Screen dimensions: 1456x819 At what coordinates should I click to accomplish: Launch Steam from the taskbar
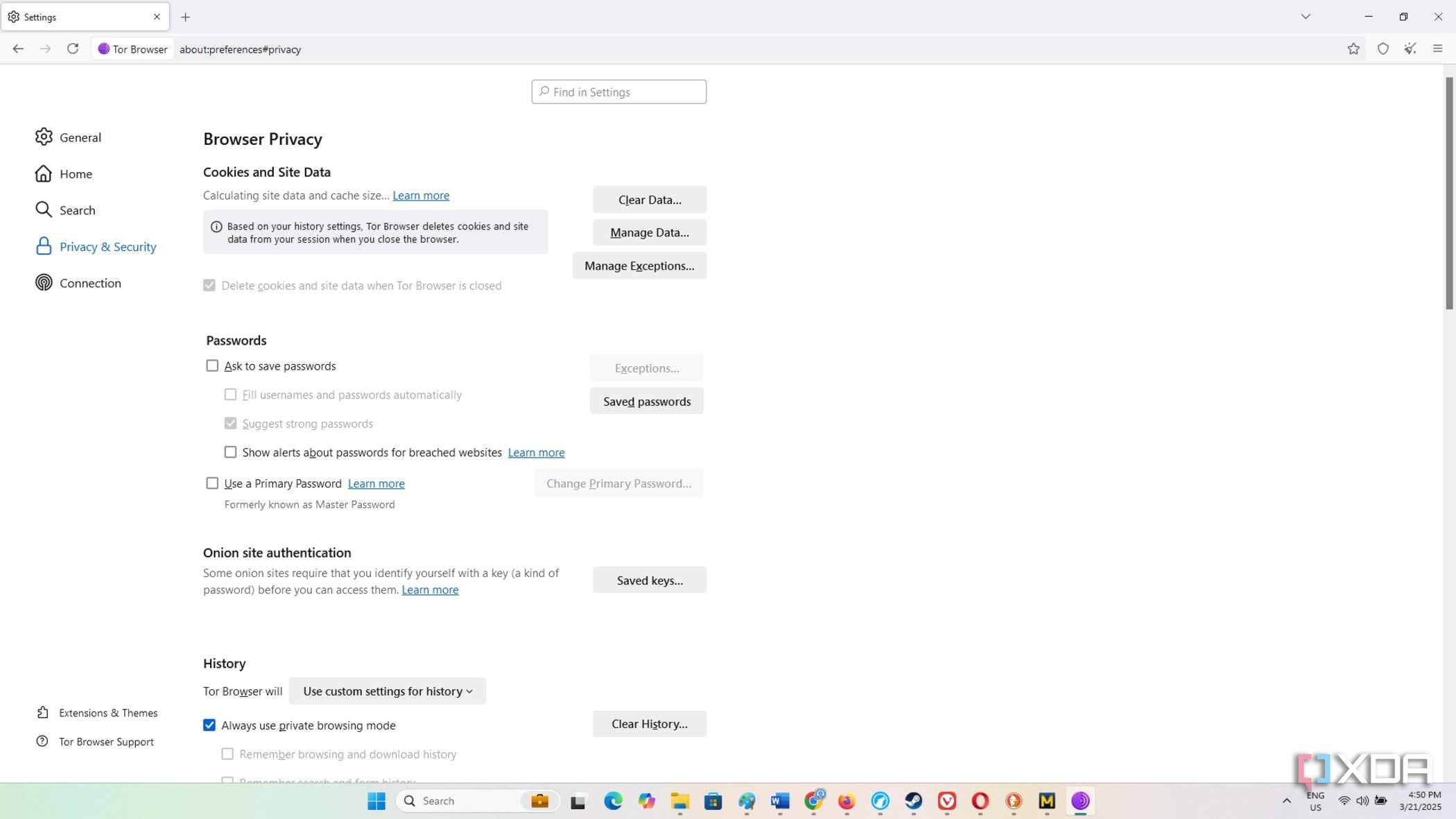(x=913, y=801)
